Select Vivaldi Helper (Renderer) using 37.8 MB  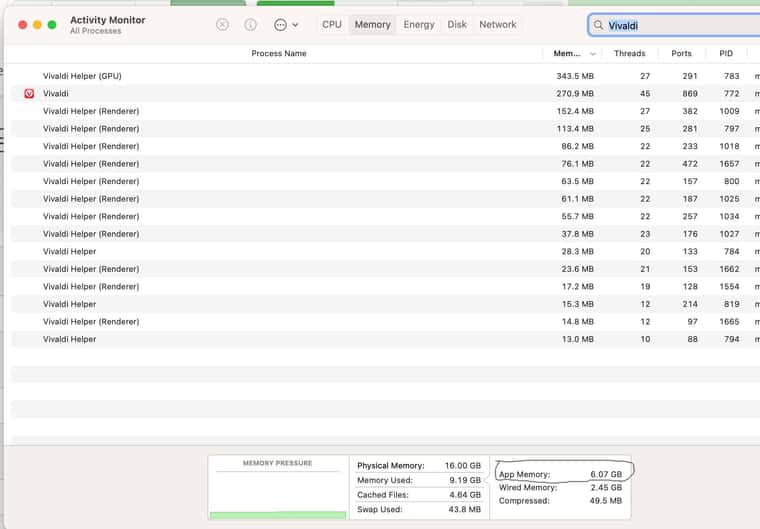(x=385, y=234)
